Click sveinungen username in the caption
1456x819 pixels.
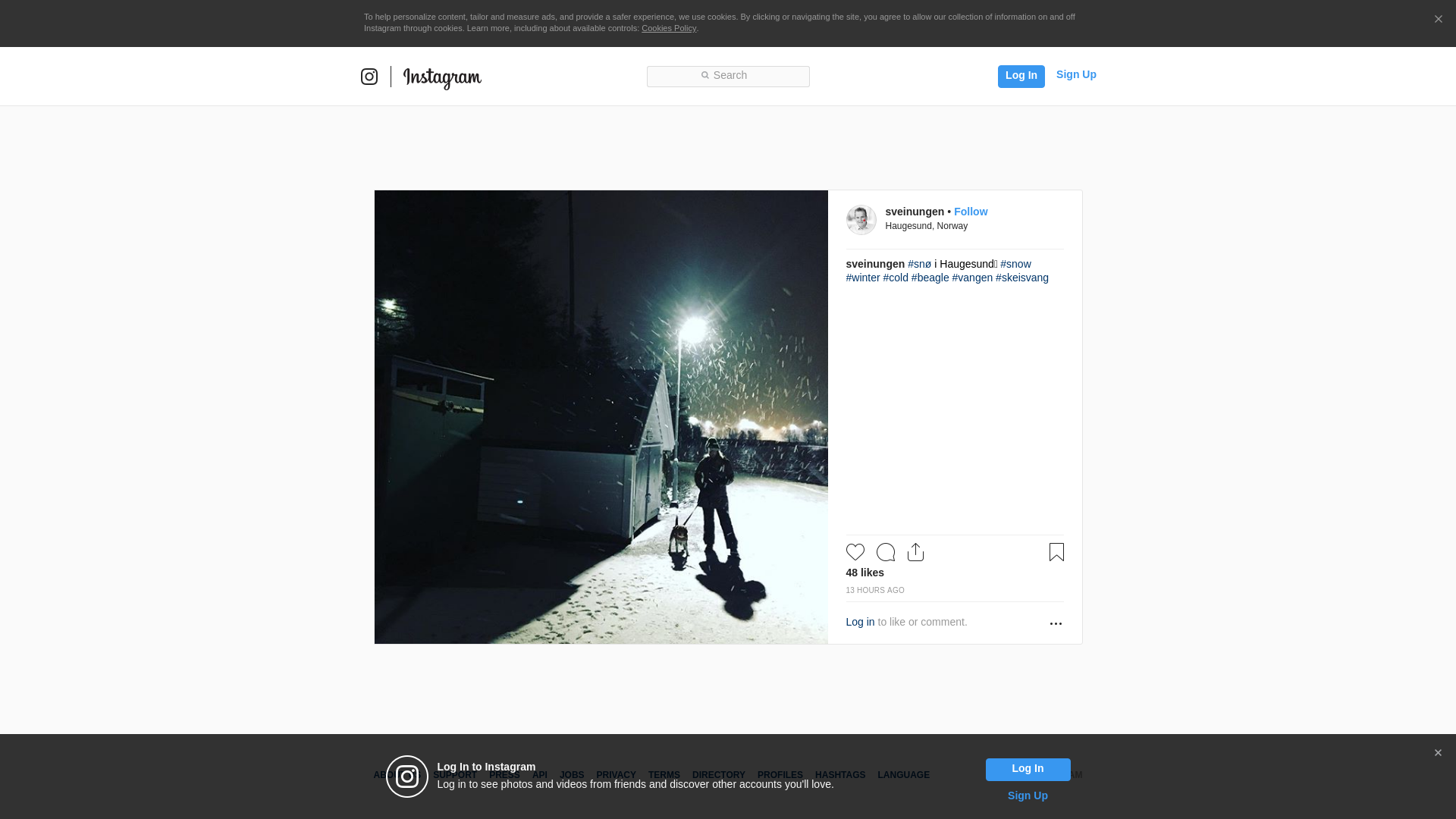(x=874, y=264)
